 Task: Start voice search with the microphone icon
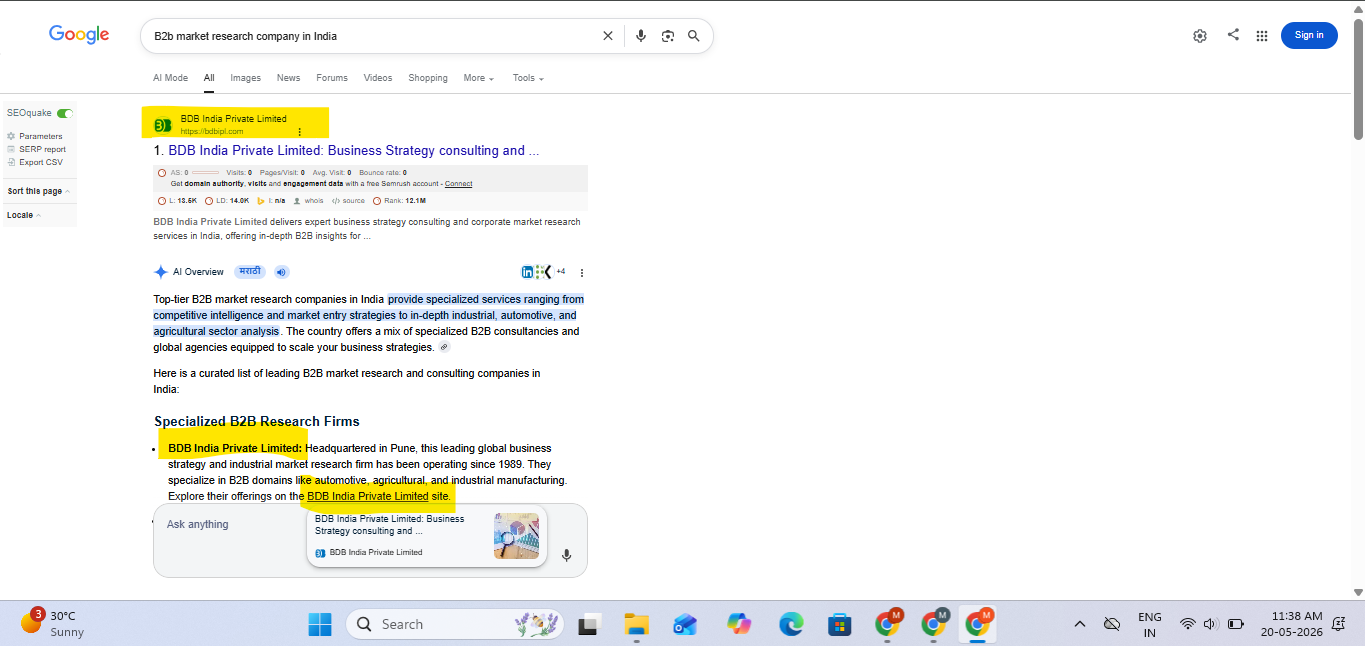coord(641,36)
